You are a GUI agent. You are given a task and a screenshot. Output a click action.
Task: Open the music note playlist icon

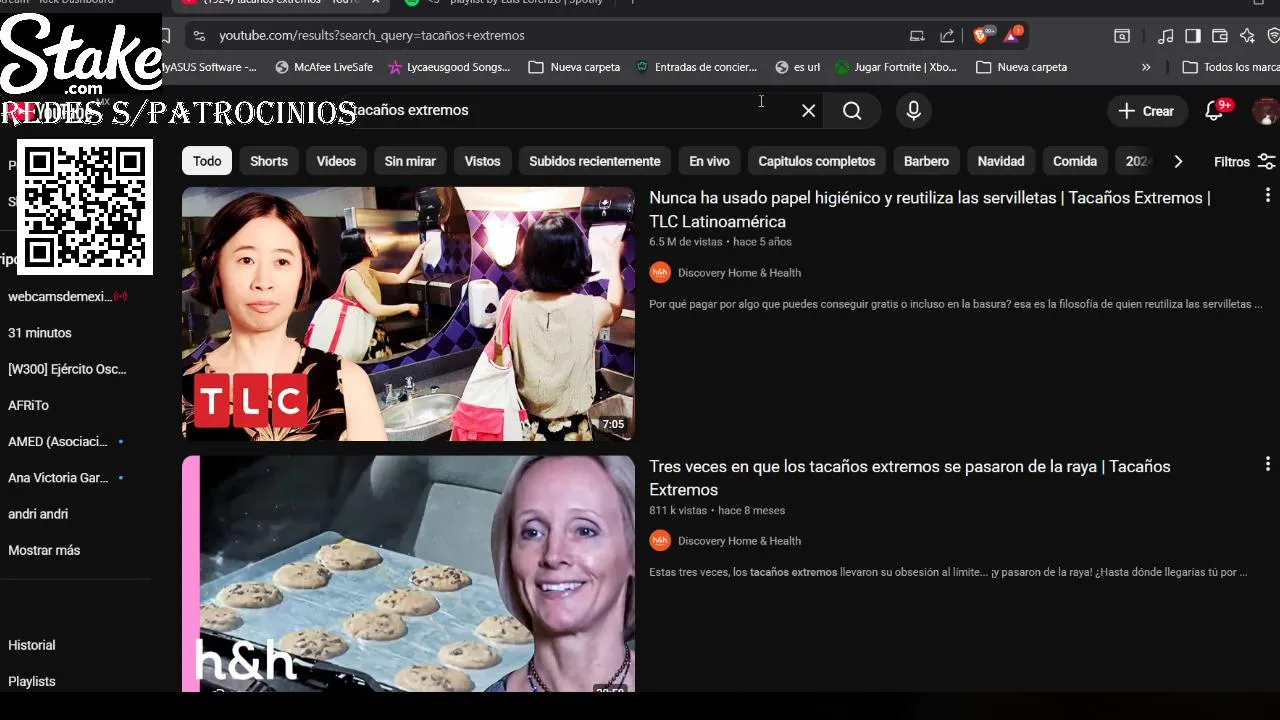coord(1165,36)
